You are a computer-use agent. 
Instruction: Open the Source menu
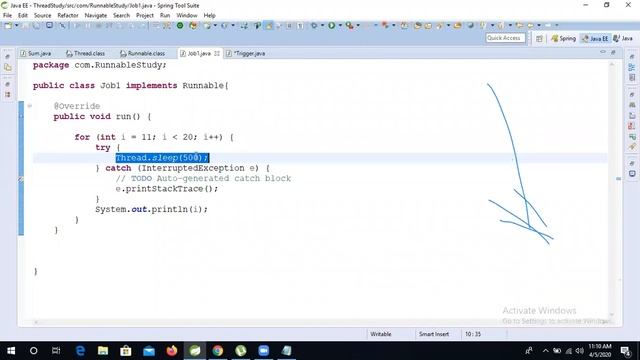(x=42, y=16)
